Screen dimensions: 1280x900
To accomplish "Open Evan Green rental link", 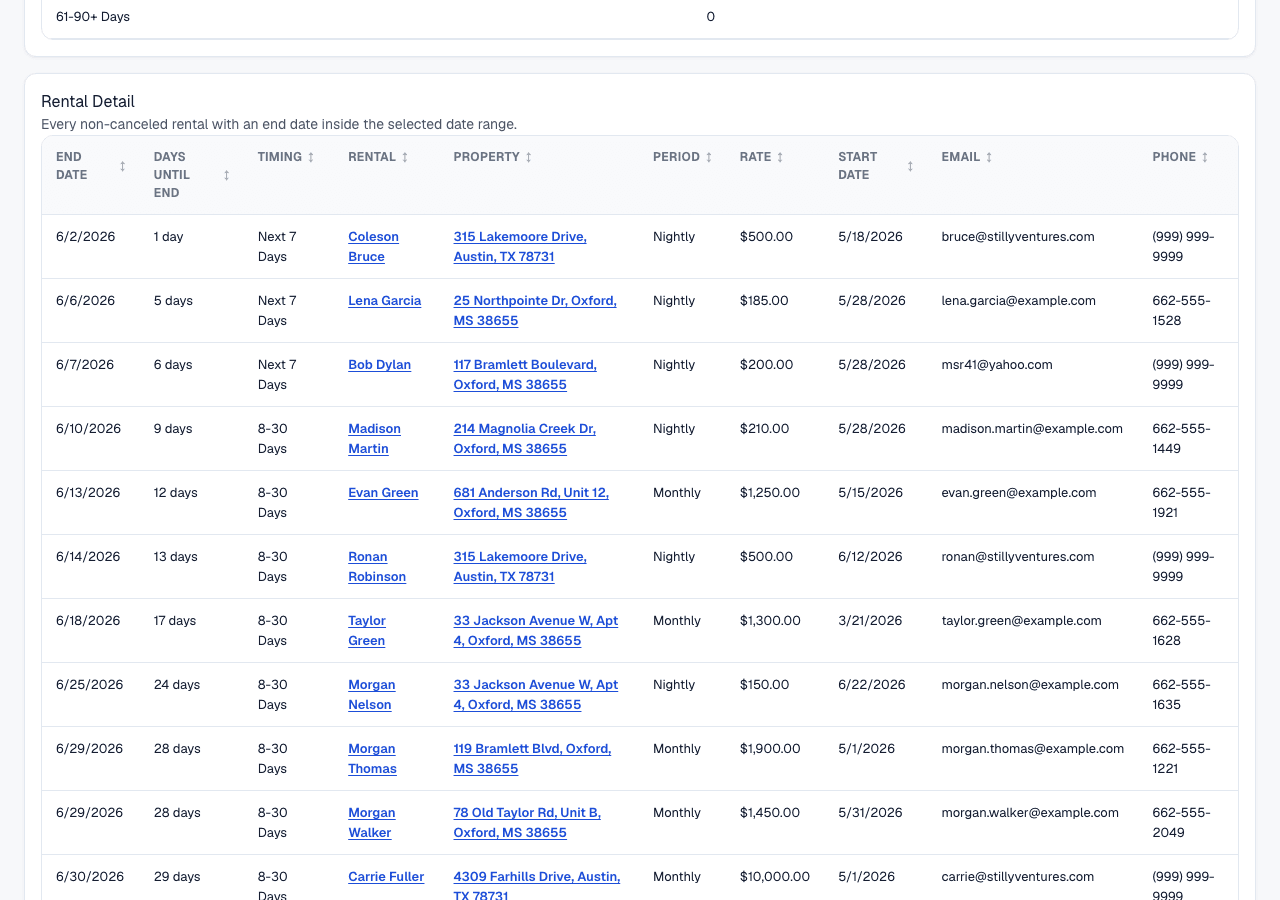I will tap(383, 493).
